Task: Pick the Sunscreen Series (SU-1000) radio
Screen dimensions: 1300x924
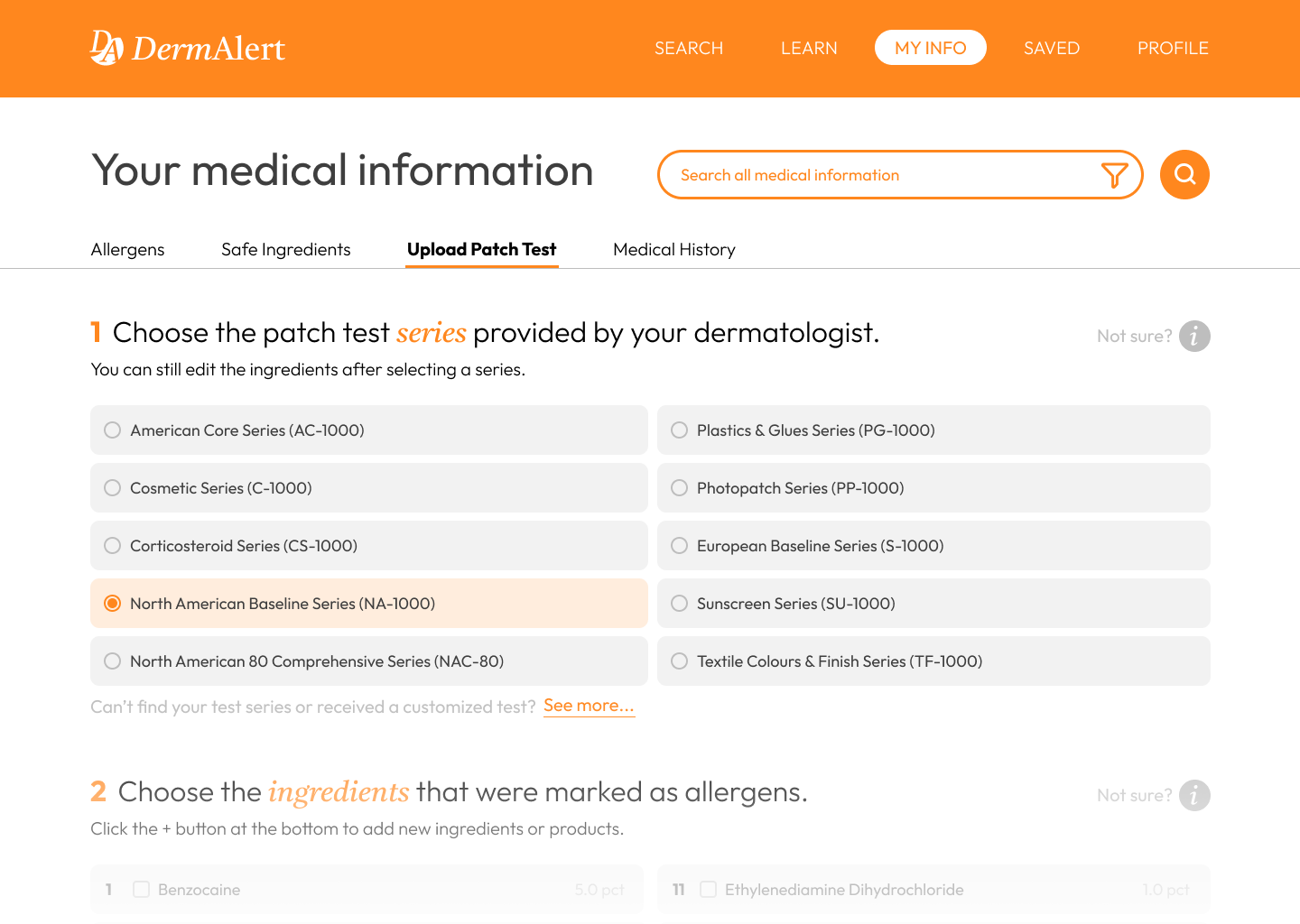Action: pos(680,604)
